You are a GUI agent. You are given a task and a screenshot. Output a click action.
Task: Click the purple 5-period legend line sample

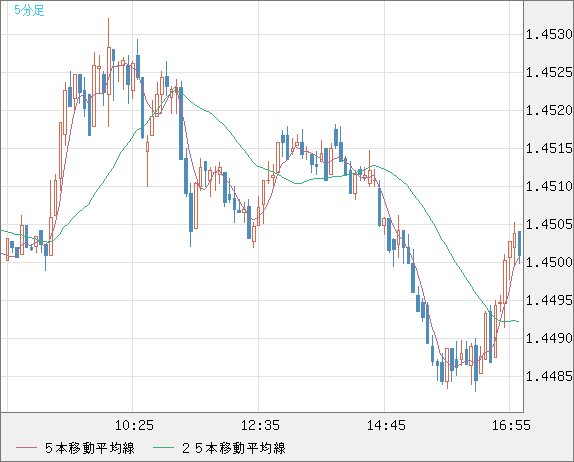(x=26, y=448)
